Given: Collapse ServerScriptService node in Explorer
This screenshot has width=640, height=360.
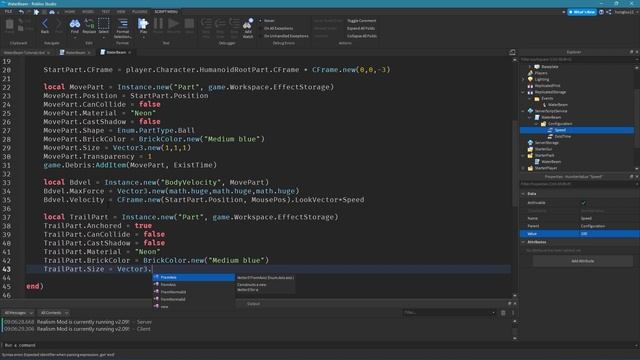Looking at the screenshot, I should point(523,111).
